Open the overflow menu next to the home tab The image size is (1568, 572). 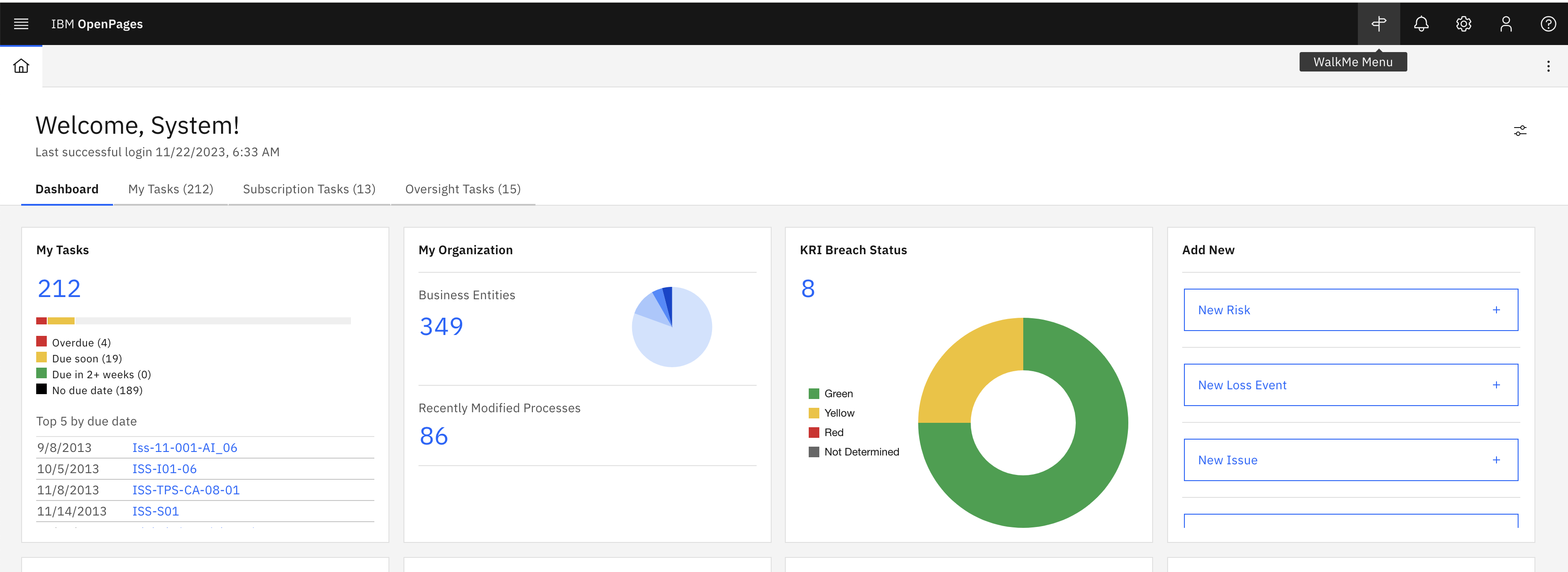(1549, 66)
